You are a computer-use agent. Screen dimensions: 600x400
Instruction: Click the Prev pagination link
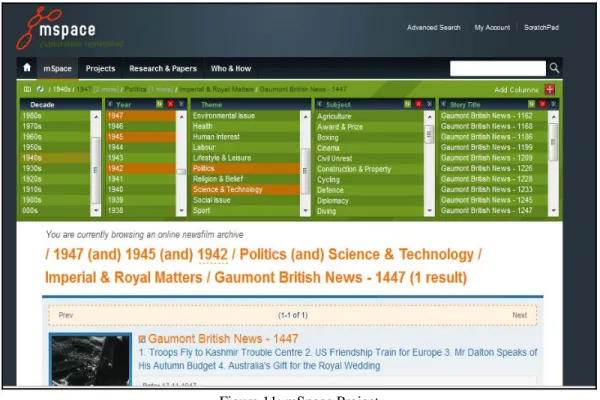66,315
